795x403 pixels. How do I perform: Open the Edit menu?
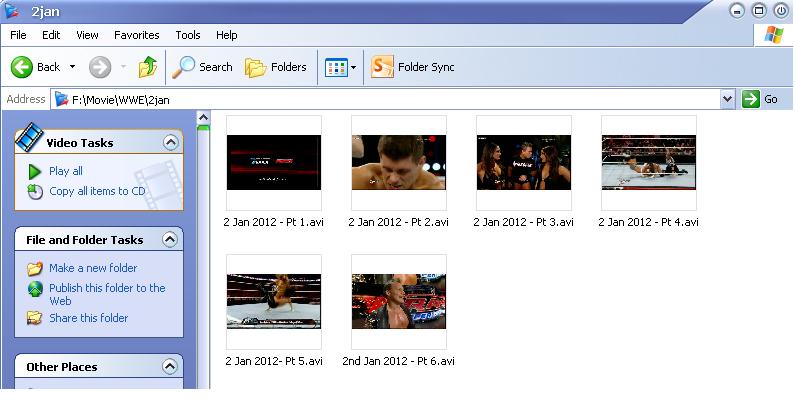coord(51,35)
